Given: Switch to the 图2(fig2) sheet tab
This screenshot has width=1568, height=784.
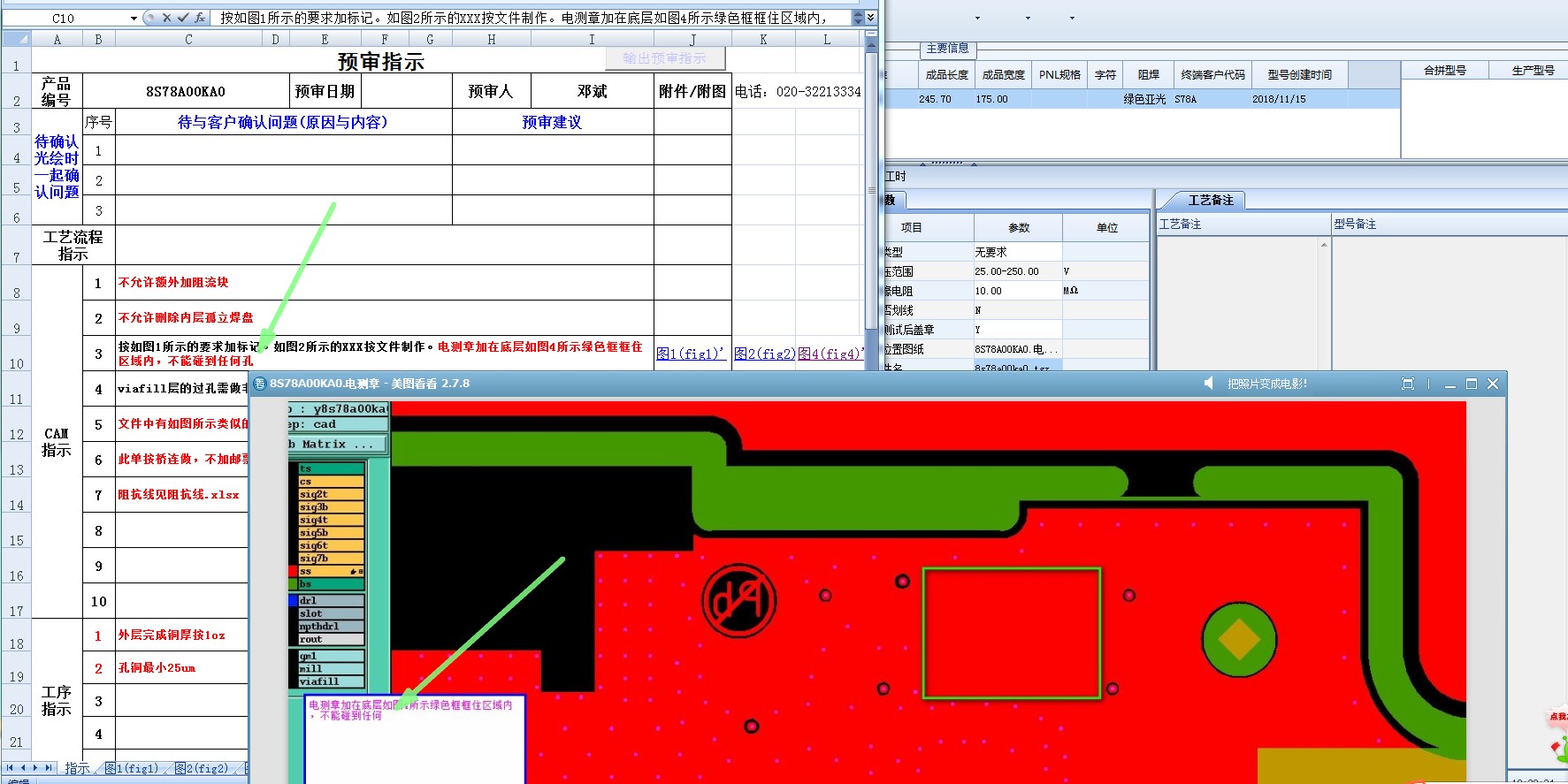Looking at the screenshot, I should [202, 768].
